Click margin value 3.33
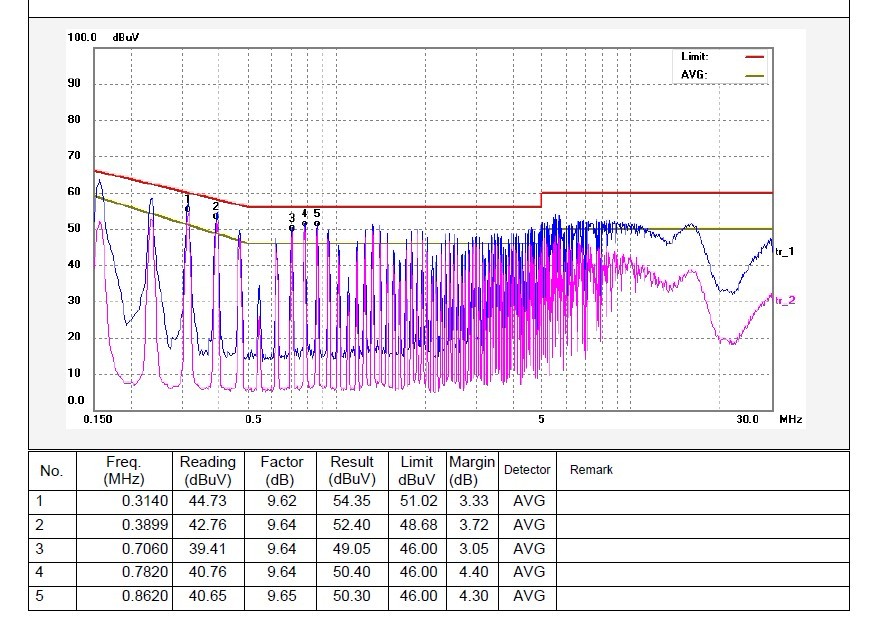The image size is (885, 622). [474, 501]
